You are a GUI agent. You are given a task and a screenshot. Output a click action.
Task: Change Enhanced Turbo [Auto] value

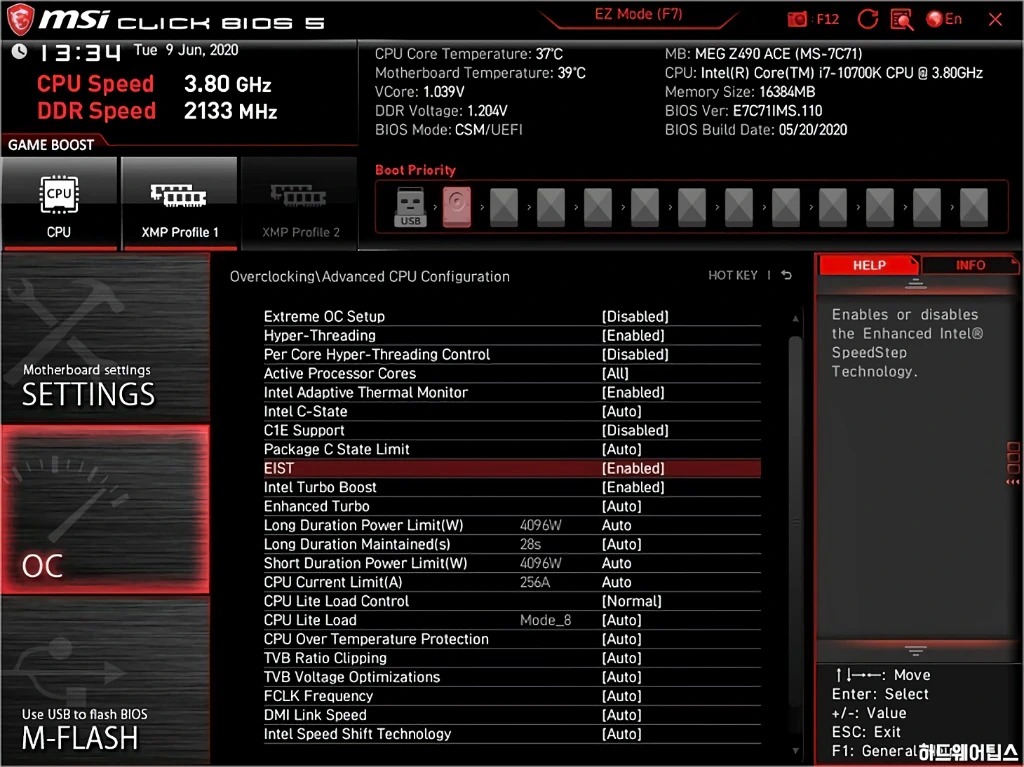coord(622,506)
